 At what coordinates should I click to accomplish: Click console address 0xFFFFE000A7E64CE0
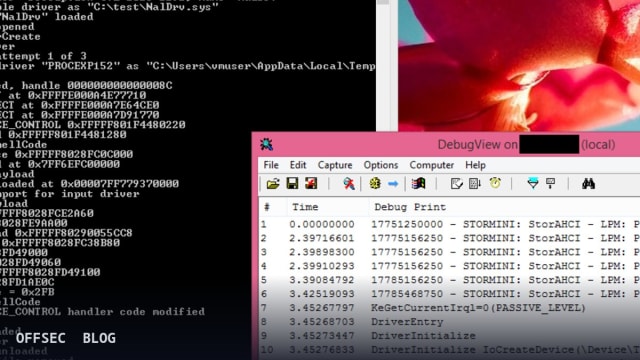point(100,105)
